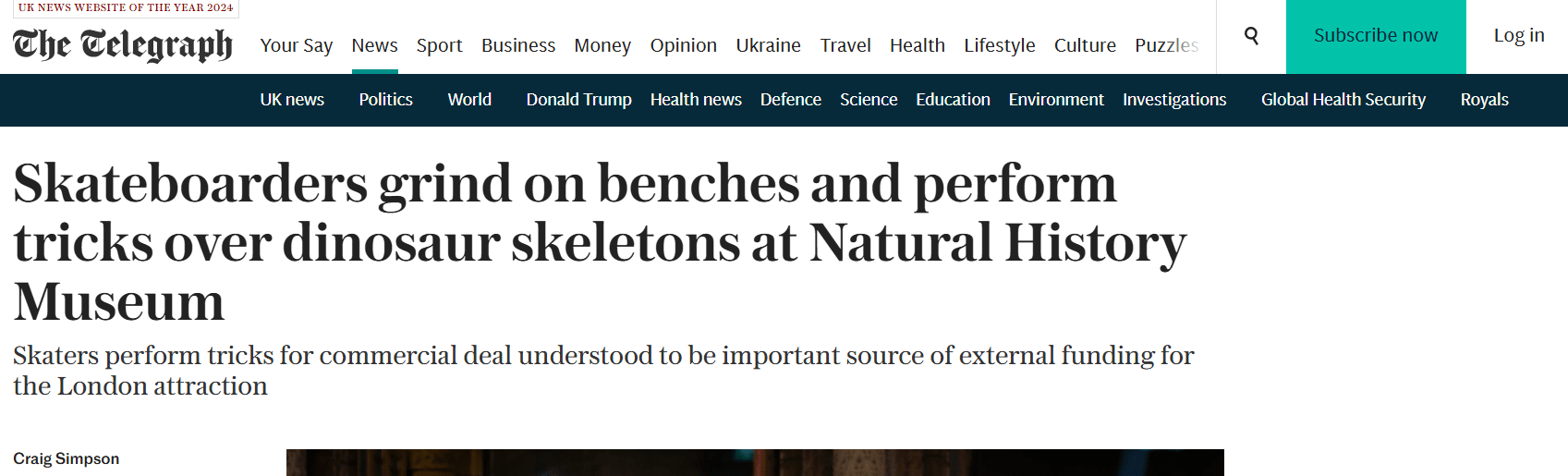Image resolution: width=1568 pixels, height=476 pixels.
Task: Open Ukraine news section
Action: tap(768, 45)
